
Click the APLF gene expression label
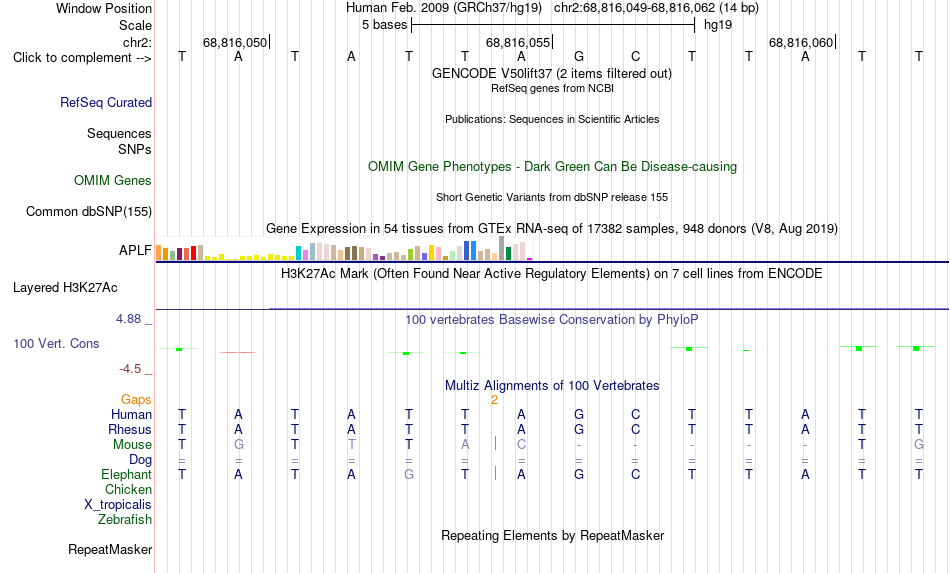tap(135, 250)
